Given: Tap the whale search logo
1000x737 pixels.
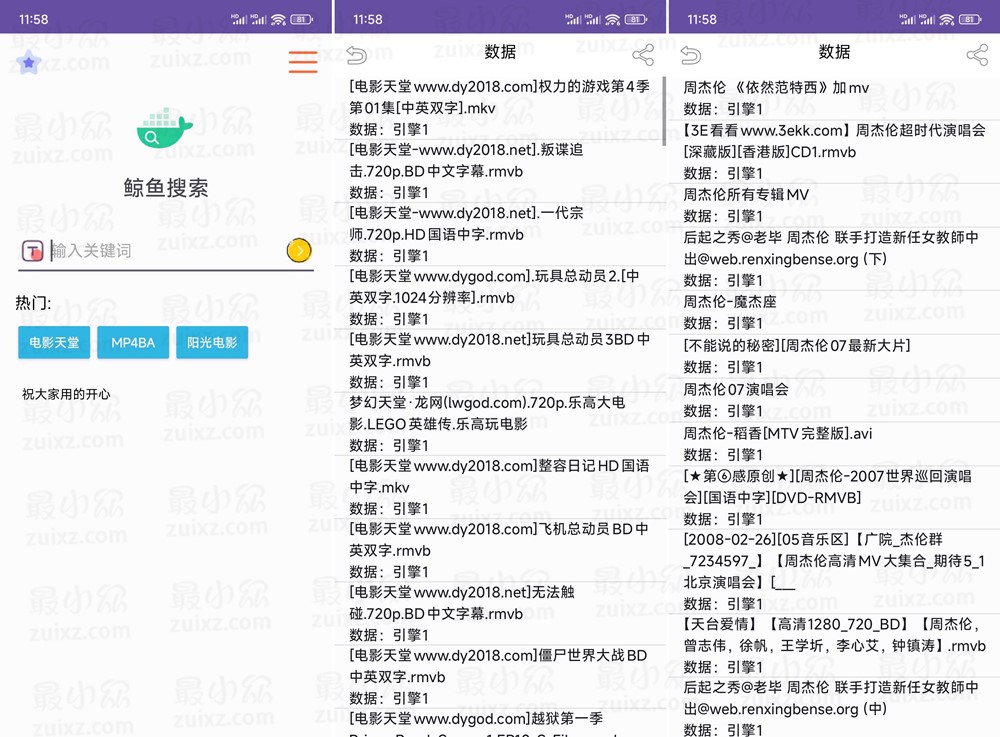Looking at the screenshot, I should tap(165, 128).
